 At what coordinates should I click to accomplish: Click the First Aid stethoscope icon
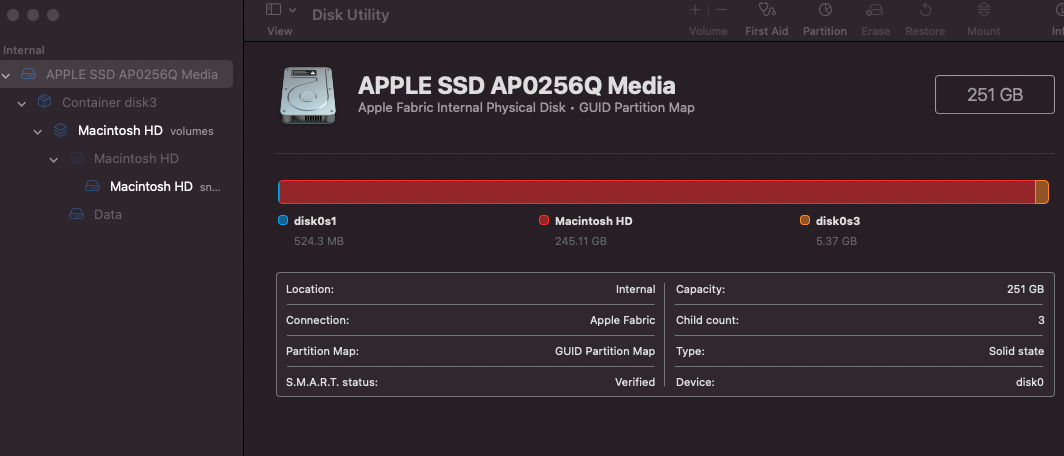767,11
